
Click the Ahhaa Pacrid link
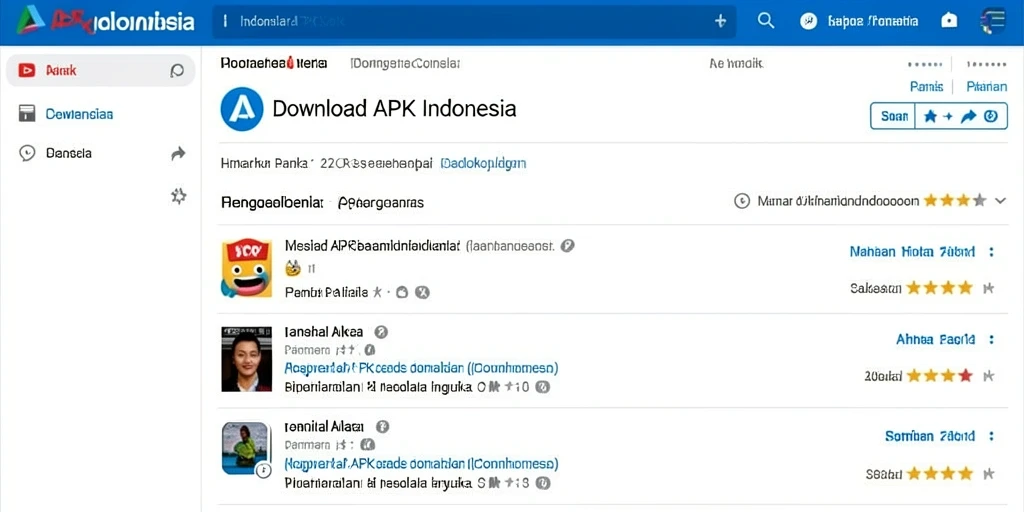936,340
